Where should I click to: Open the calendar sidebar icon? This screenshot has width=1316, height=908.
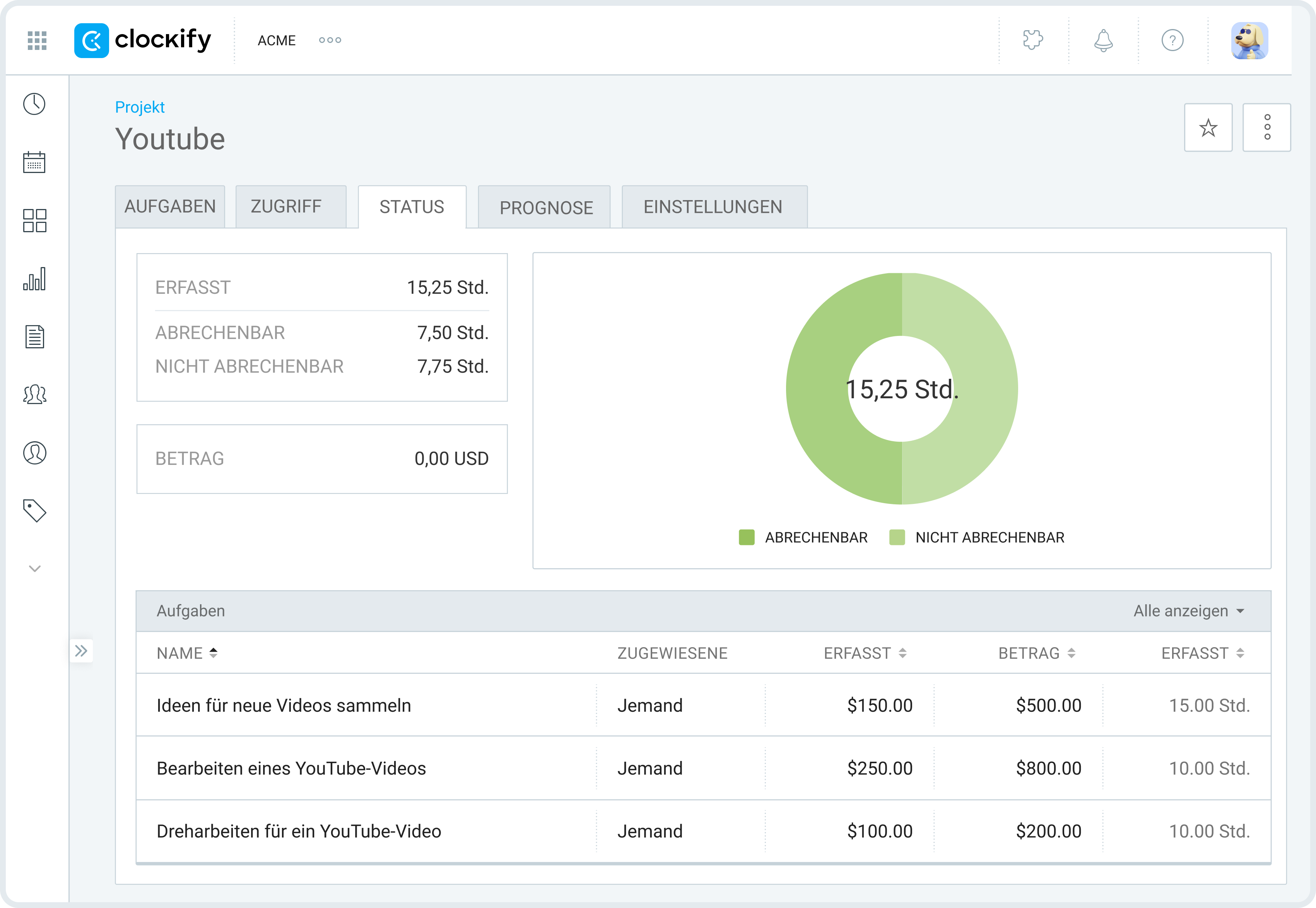click(x=35, y=162)
